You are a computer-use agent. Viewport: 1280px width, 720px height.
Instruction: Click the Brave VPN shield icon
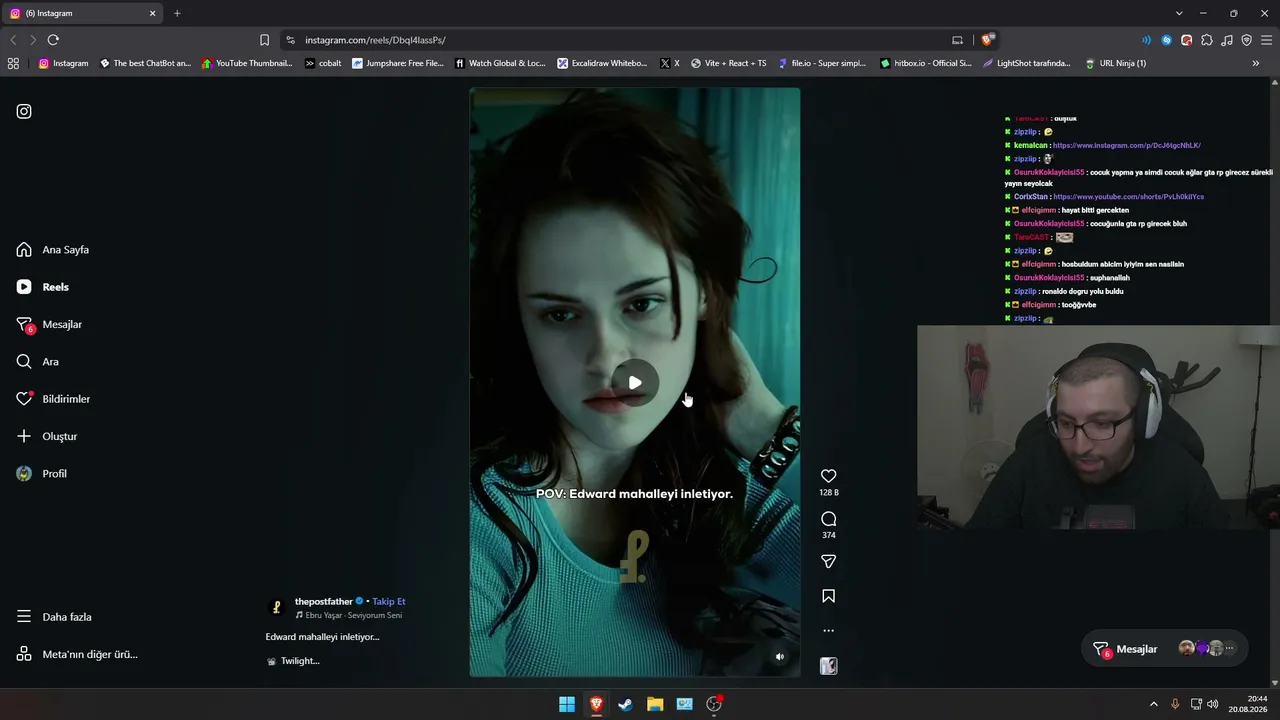pyautogui.click(x=1247, y=40)
